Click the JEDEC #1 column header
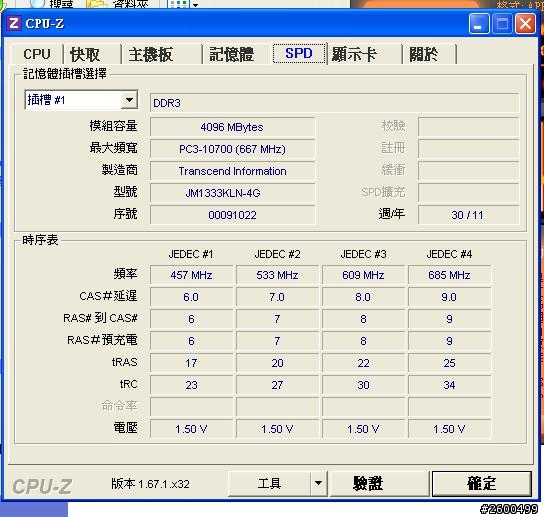Image resolution: width=544 pixels, height=517 pixels. (x=191, y=254)
